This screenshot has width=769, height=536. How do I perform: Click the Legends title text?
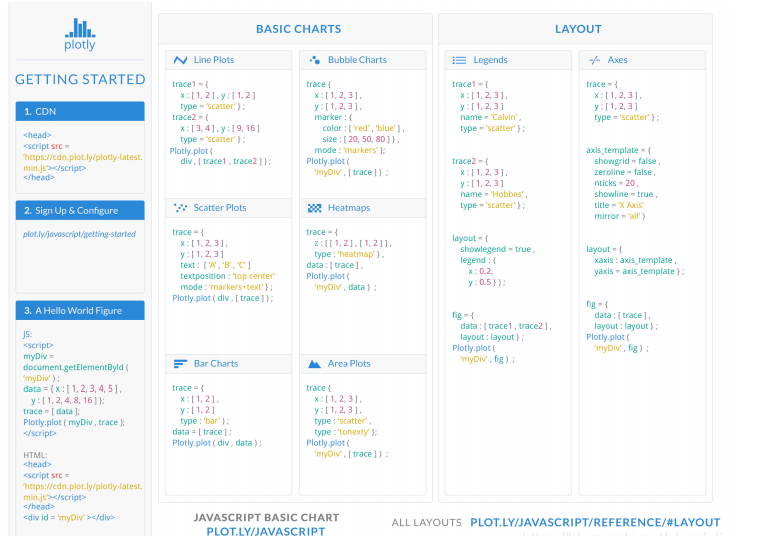tap(490, 60)
